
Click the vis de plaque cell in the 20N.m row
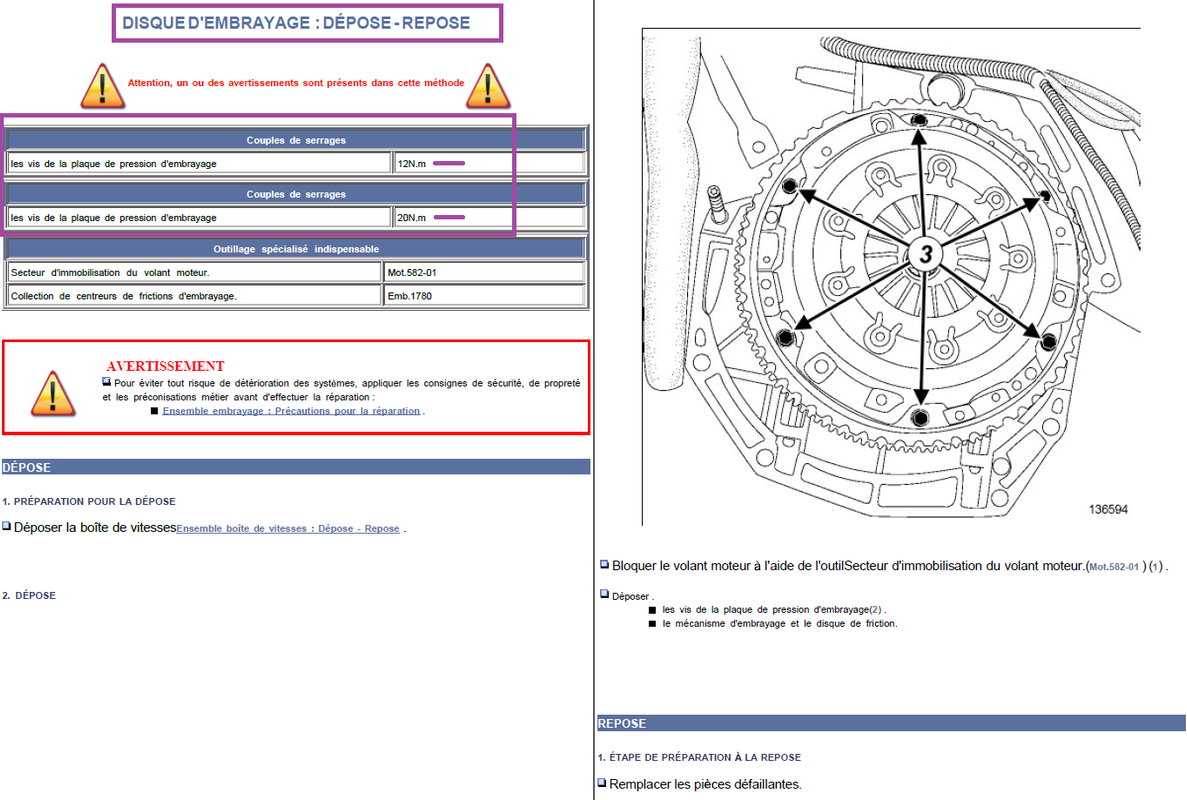pyautogui.click(x=199, y=218)
